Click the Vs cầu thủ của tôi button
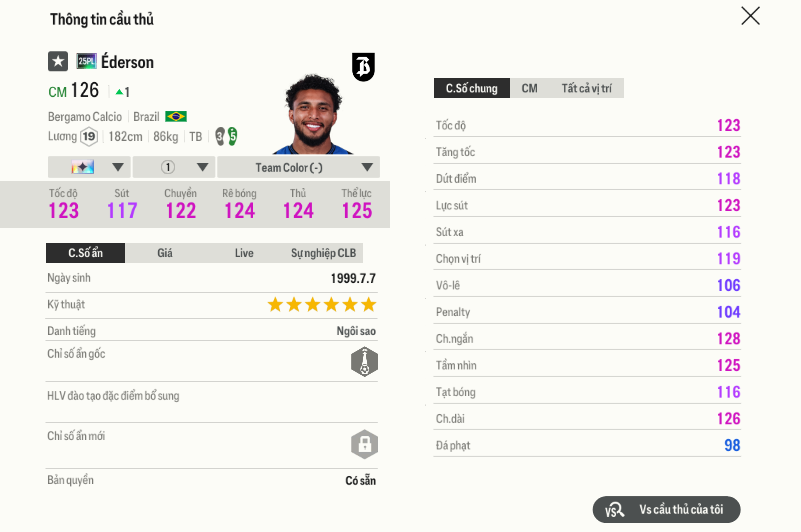Screen dimensions: 801x532 [x=667, y=510]
